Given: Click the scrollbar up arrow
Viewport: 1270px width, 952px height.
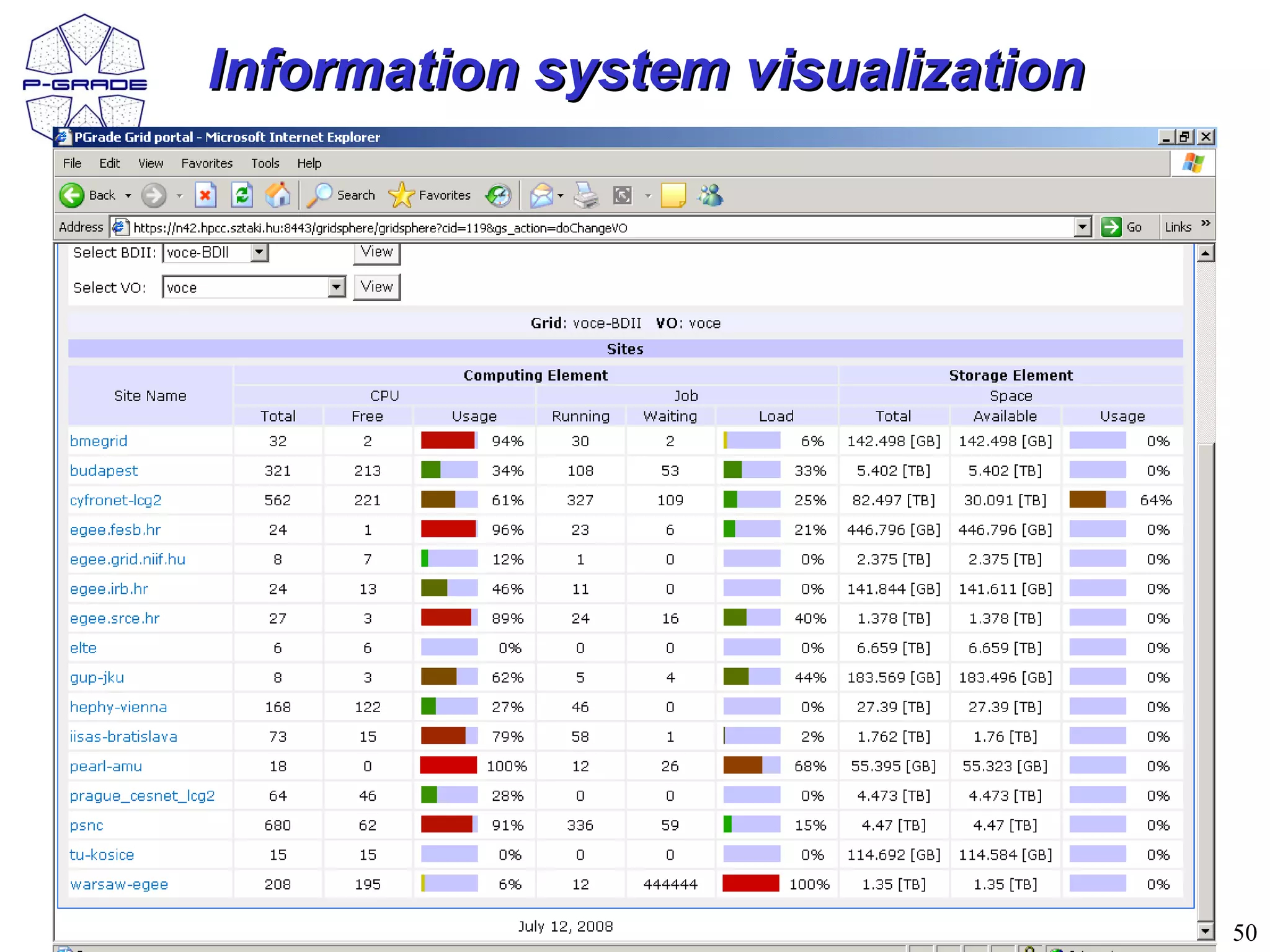Looking at the screenshot, I should 1206,253.
